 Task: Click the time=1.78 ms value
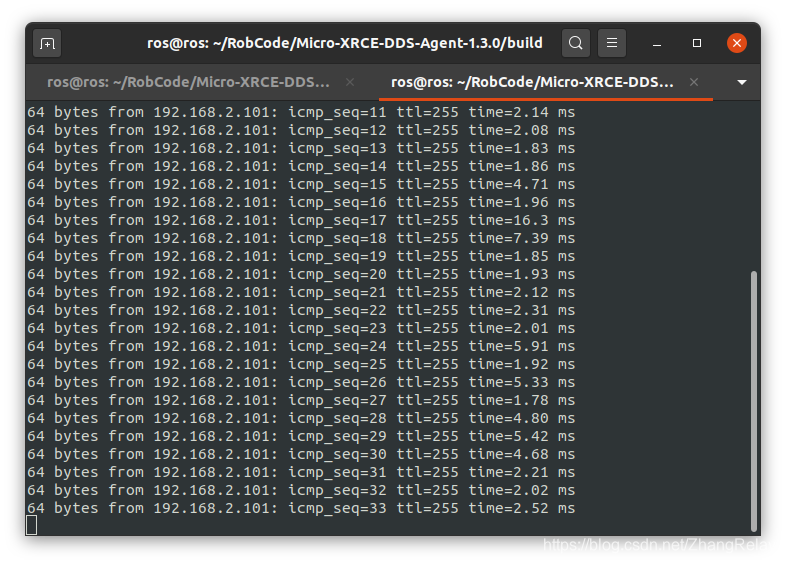[x=522, y=401]
